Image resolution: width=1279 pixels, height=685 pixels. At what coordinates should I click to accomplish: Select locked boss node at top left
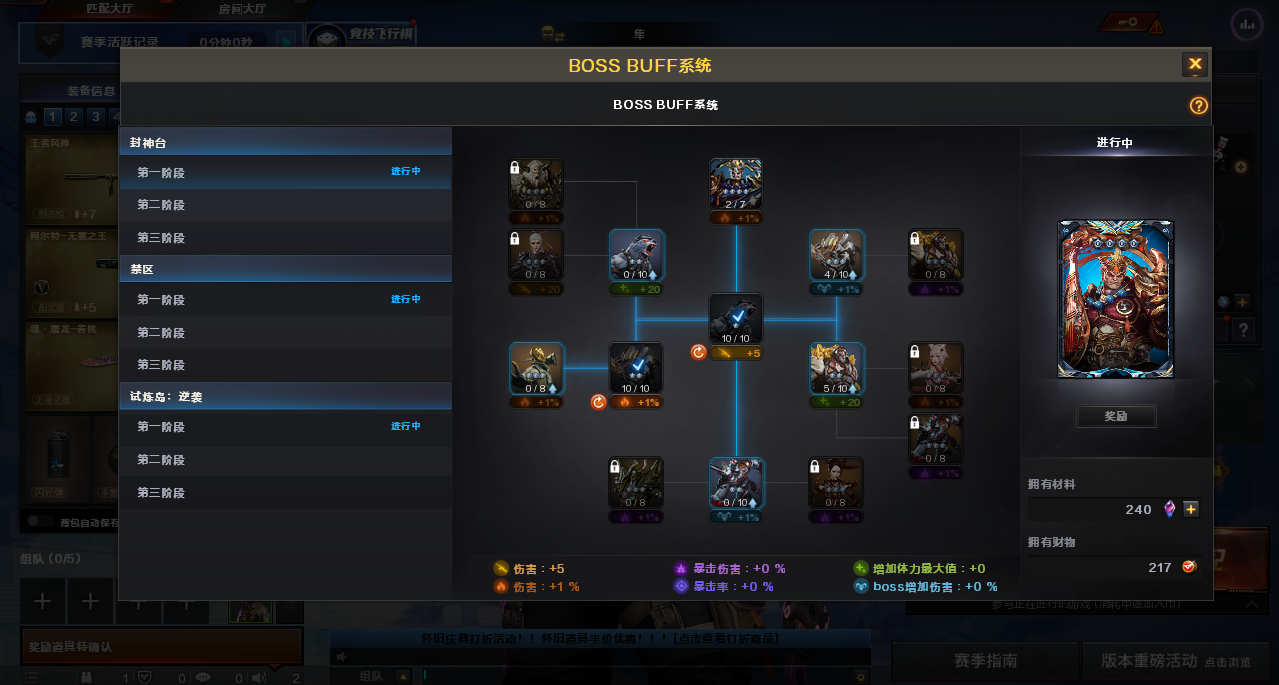coord(536,184)
